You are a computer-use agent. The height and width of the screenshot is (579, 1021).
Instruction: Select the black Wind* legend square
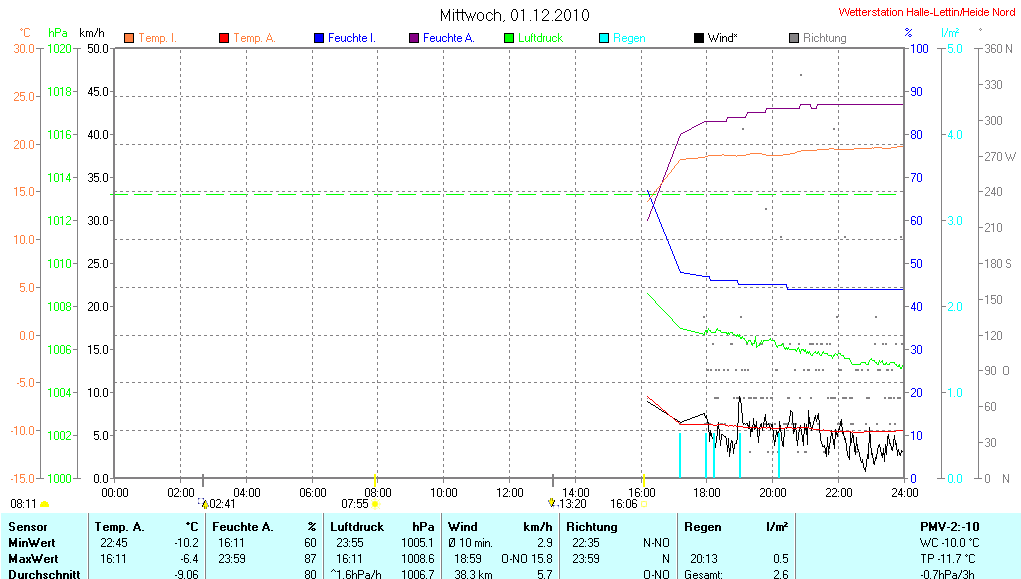pyautogui.click(x=698, y=38)
